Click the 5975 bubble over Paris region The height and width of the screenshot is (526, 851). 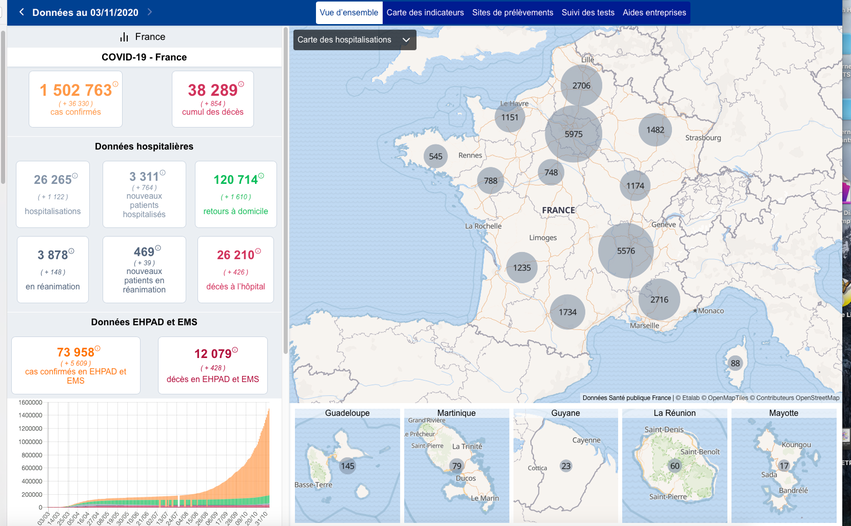573,134
